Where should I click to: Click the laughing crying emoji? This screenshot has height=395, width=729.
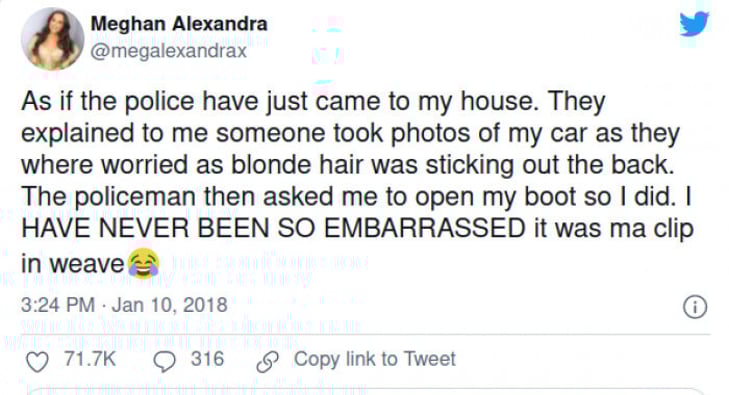tap(144, 263)
